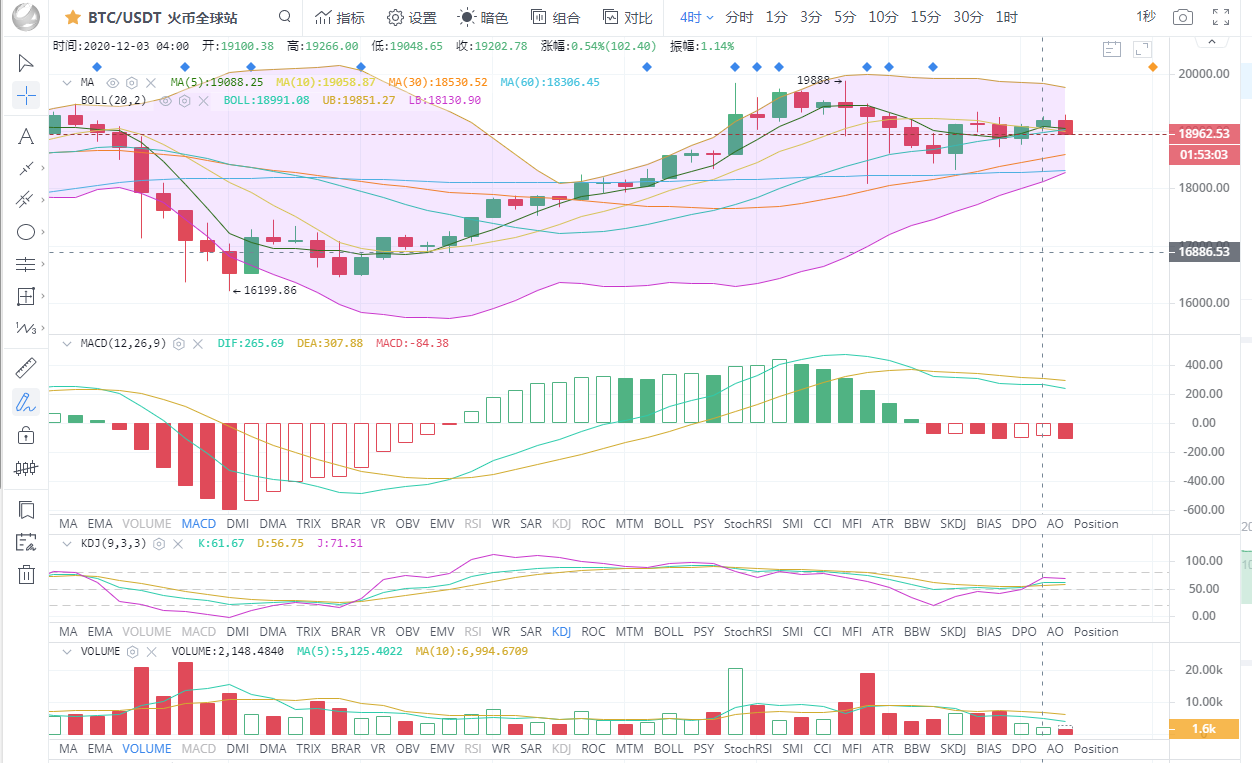1252x763 pixels.
Task: Select the horizontal lines pitchfork tool
Action: pos(26,264)
